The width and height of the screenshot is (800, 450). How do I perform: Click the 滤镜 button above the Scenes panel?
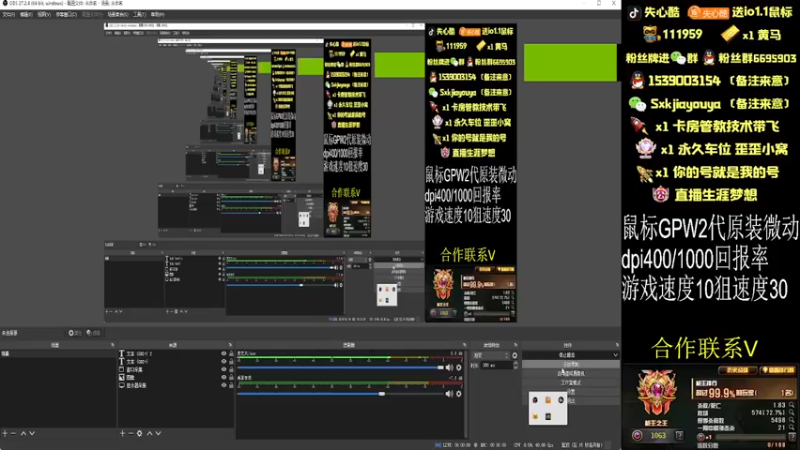click(93, 333)
